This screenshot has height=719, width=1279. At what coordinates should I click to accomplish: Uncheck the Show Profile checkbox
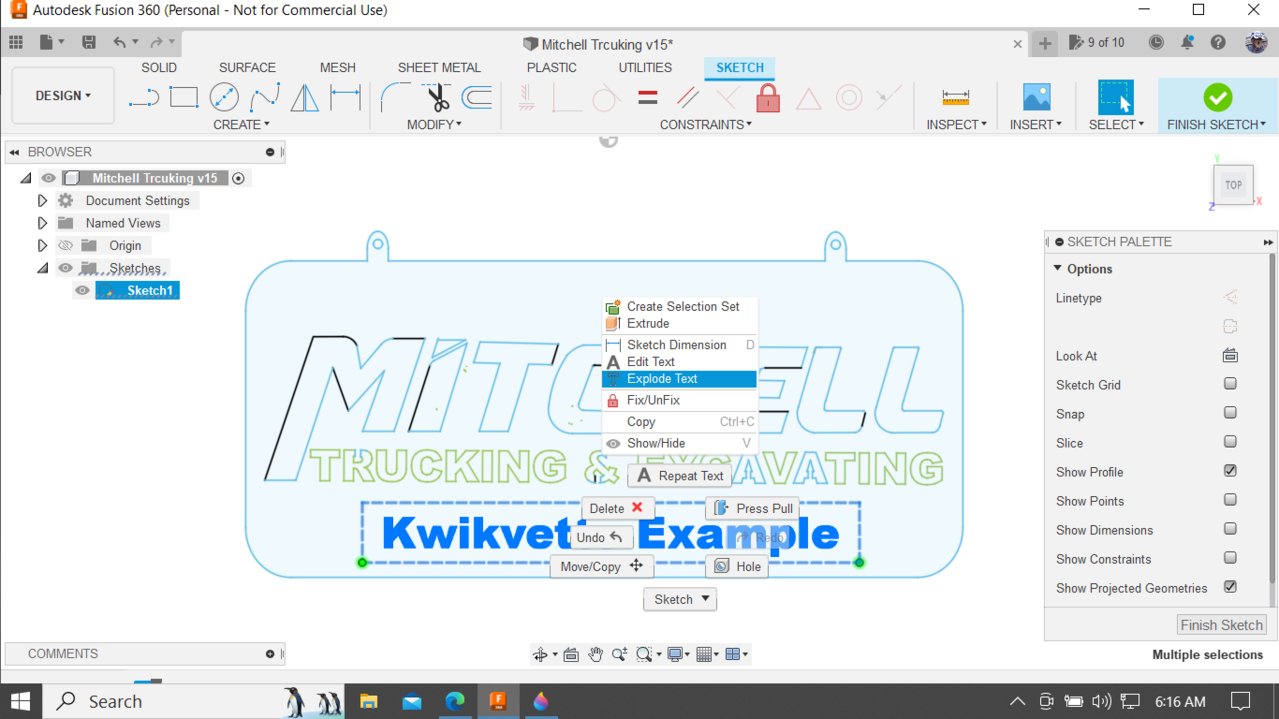coord(1230,471)
